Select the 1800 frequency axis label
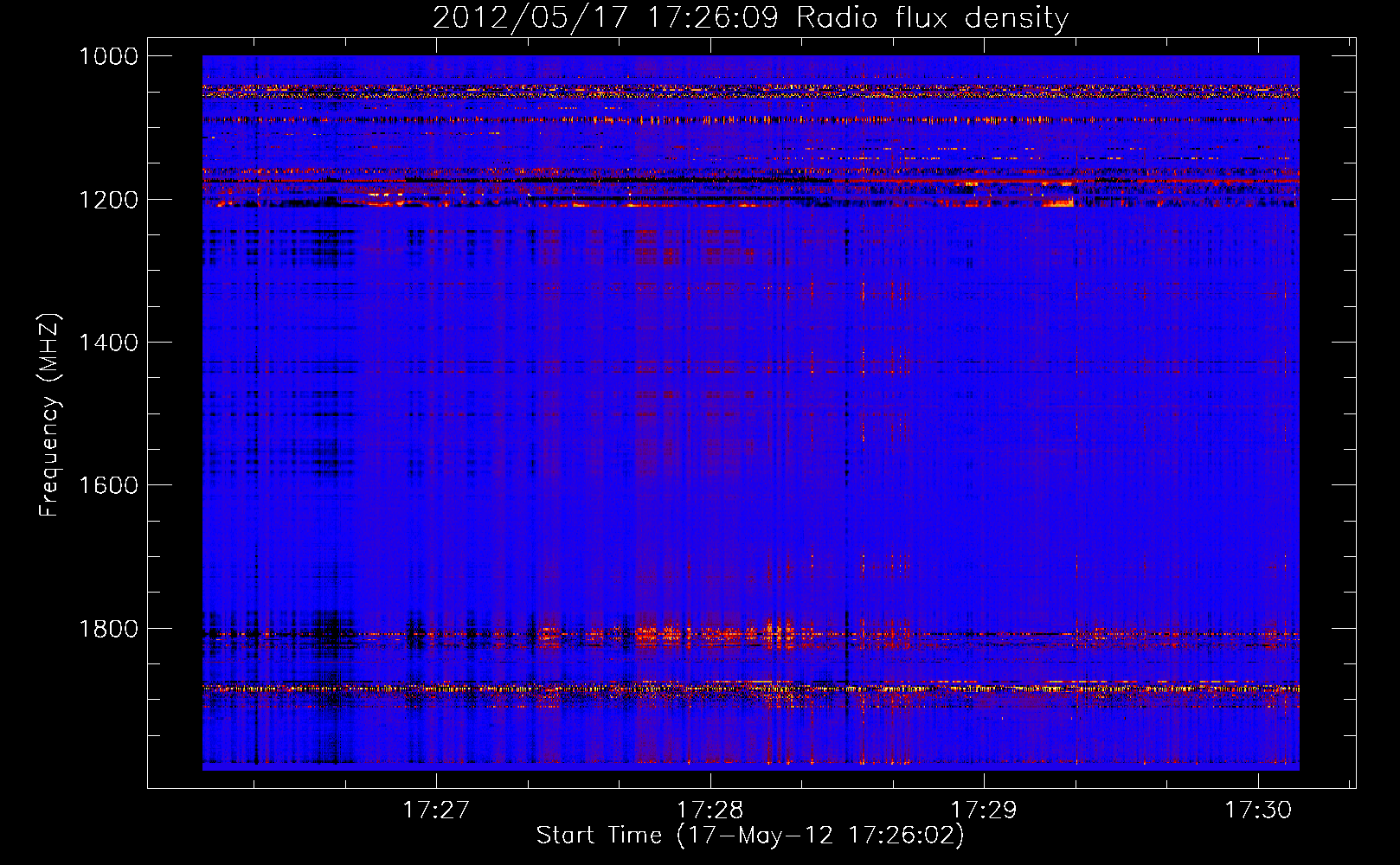 pyautogui.click(x=108, y=629)
